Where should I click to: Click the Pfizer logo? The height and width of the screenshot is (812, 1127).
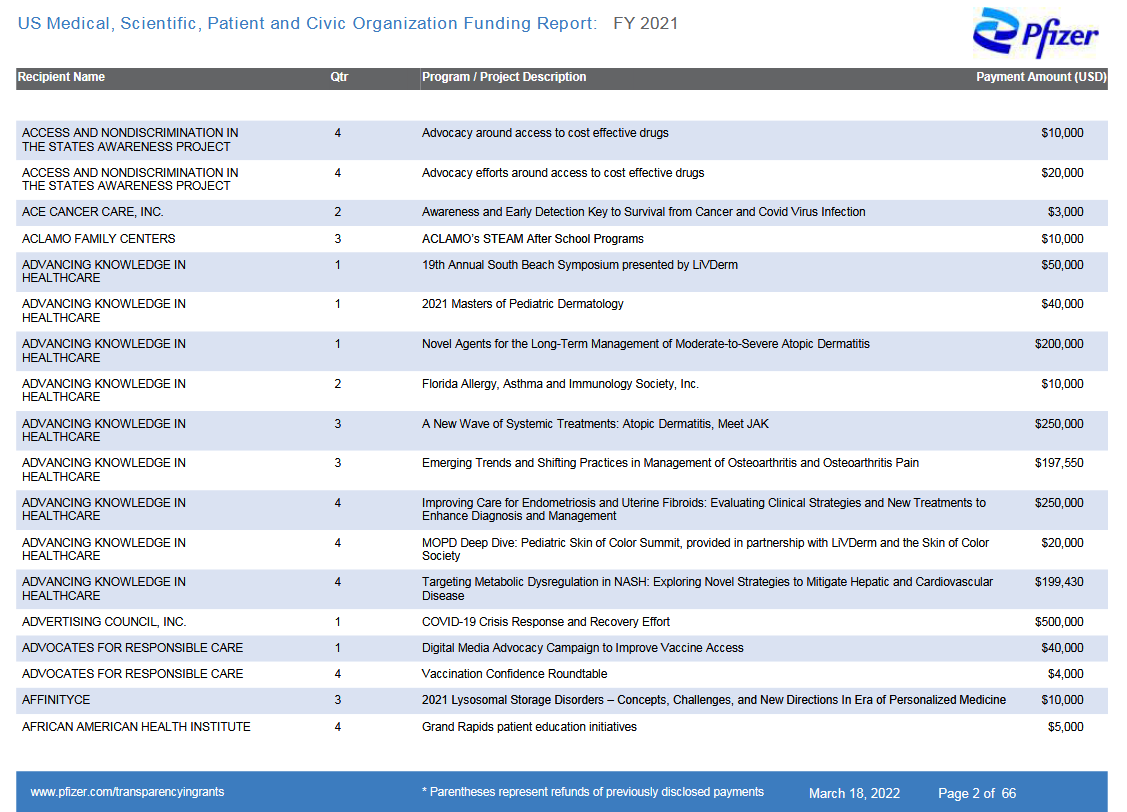[x=1035, y=32]
